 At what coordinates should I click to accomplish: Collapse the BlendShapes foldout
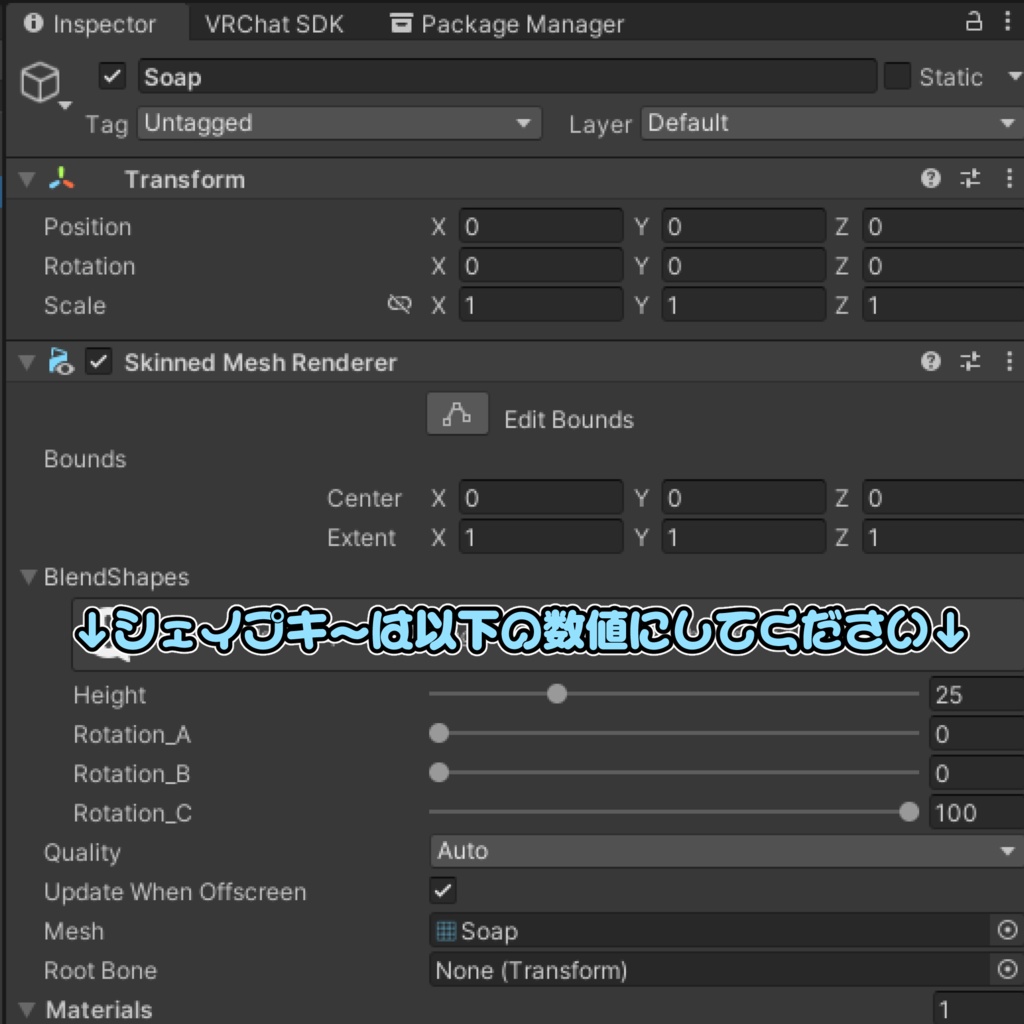pyautogui.click(x=28, y=577)
